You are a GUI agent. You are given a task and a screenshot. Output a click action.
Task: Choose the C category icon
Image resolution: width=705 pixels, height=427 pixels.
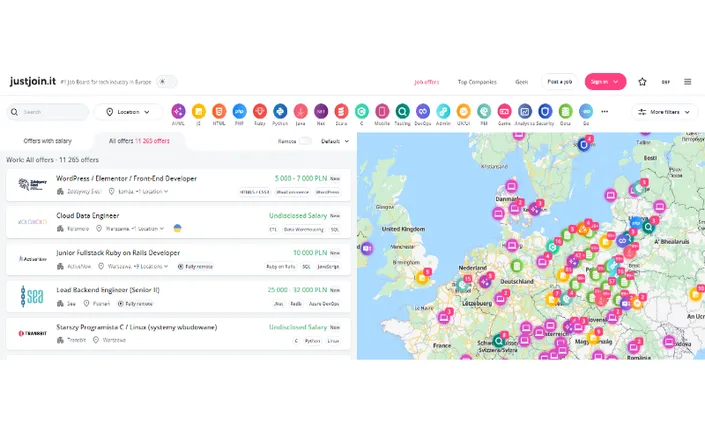(361, 111)
